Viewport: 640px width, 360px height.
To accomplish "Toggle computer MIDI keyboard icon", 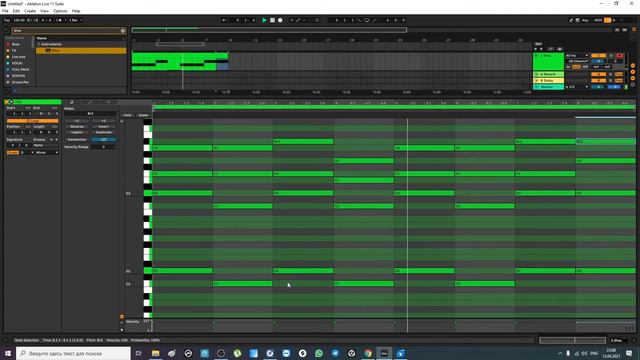I will (578, 20).
